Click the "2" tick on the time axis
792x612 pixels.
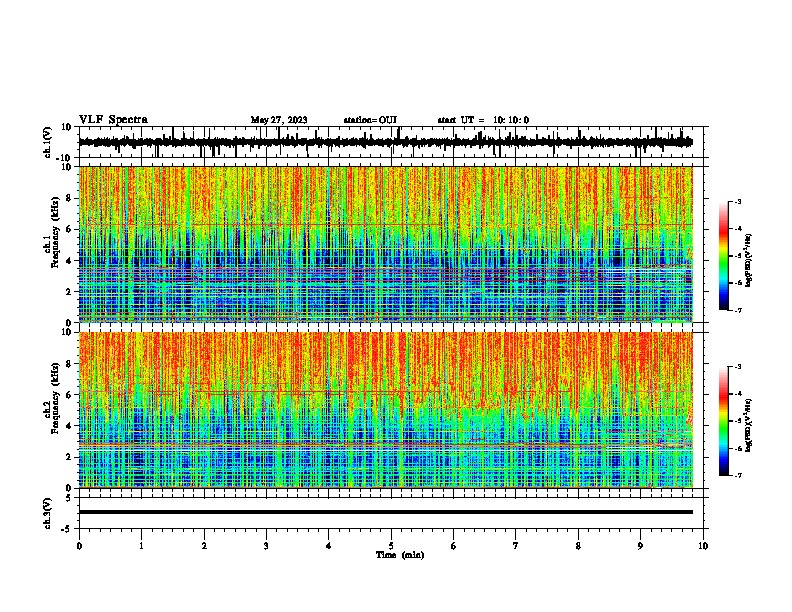coord(204,546)
